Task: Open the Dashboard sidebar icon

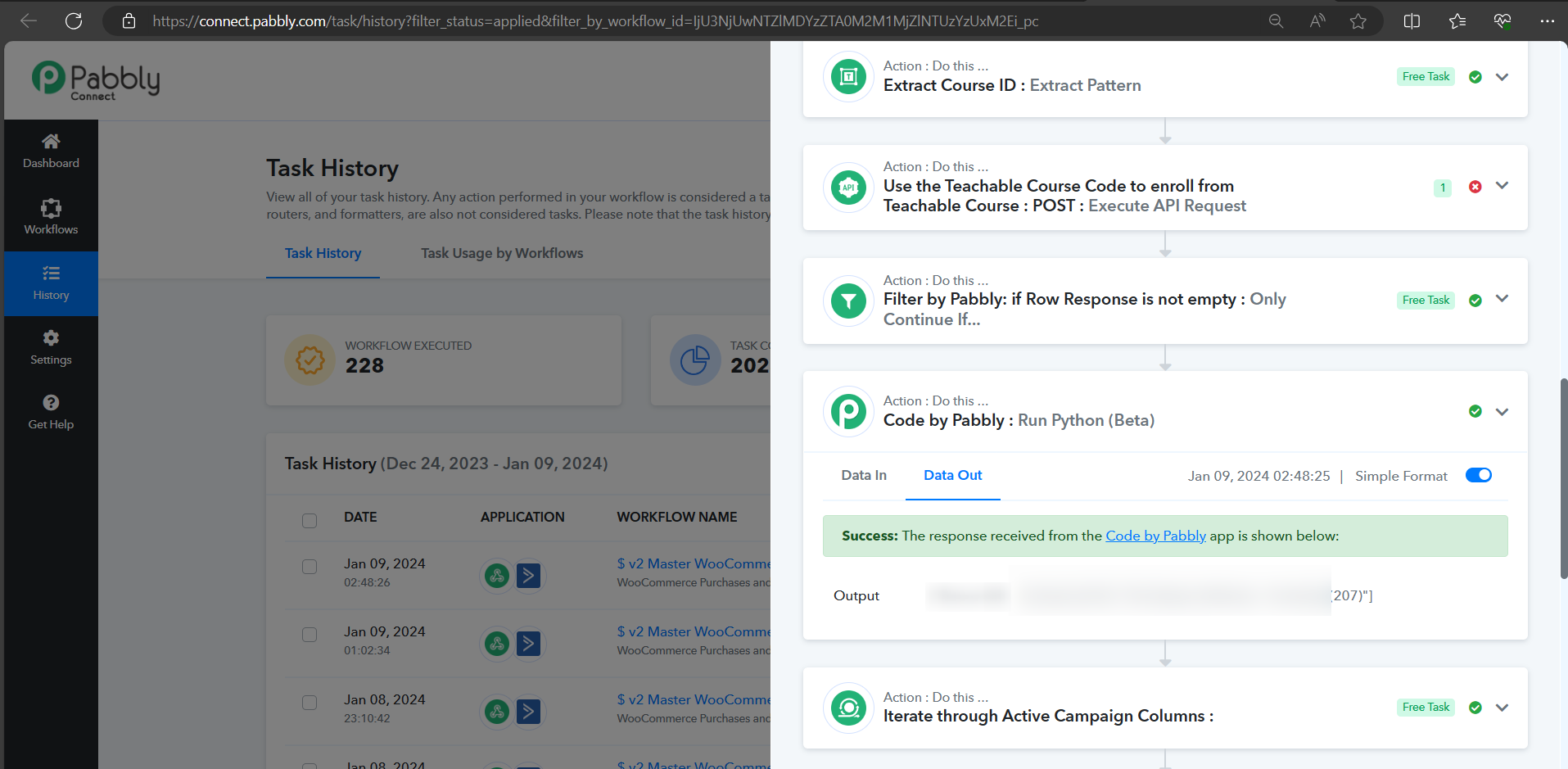Action: click(x=51, y=152)
